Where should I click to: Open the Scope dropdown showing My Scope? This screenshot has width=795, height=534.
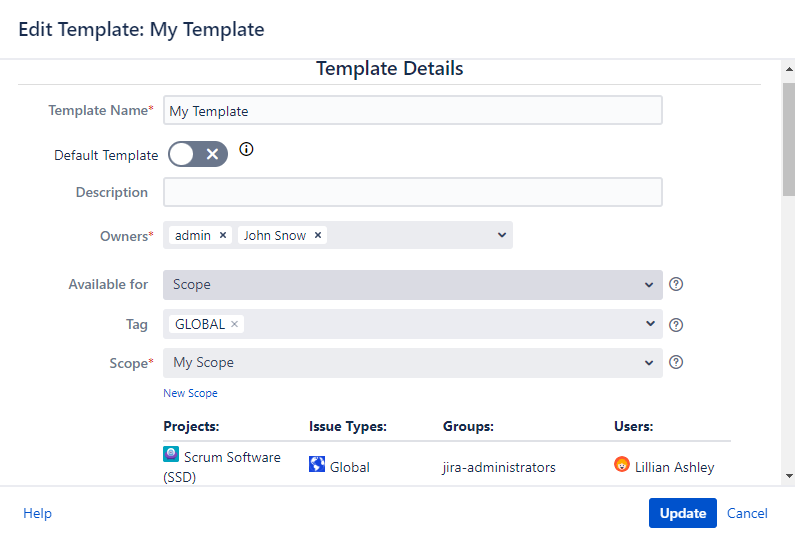click(412, 363)
